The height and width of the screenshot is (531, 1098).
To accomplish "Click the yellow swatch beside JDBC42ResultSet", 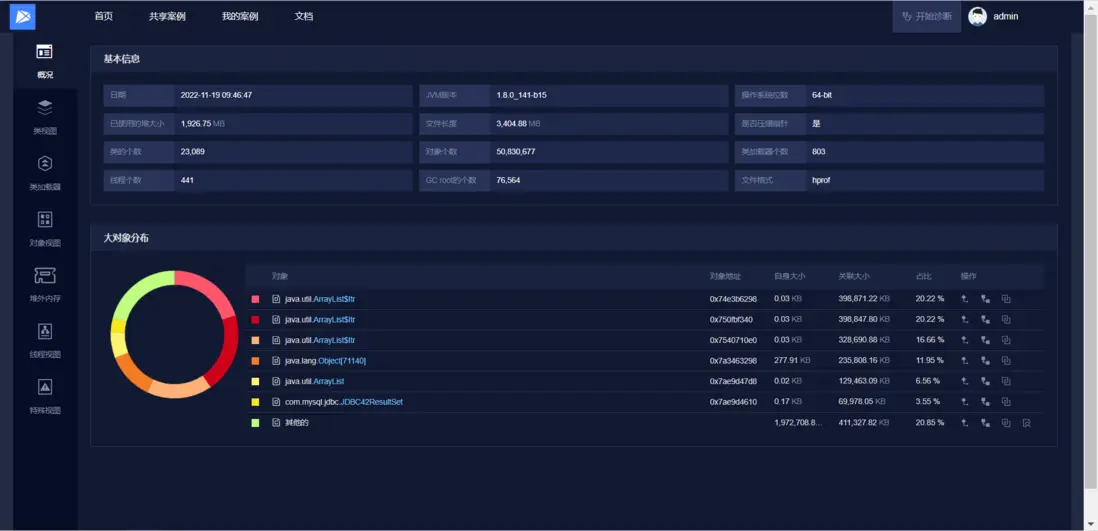I will [256, 402].
